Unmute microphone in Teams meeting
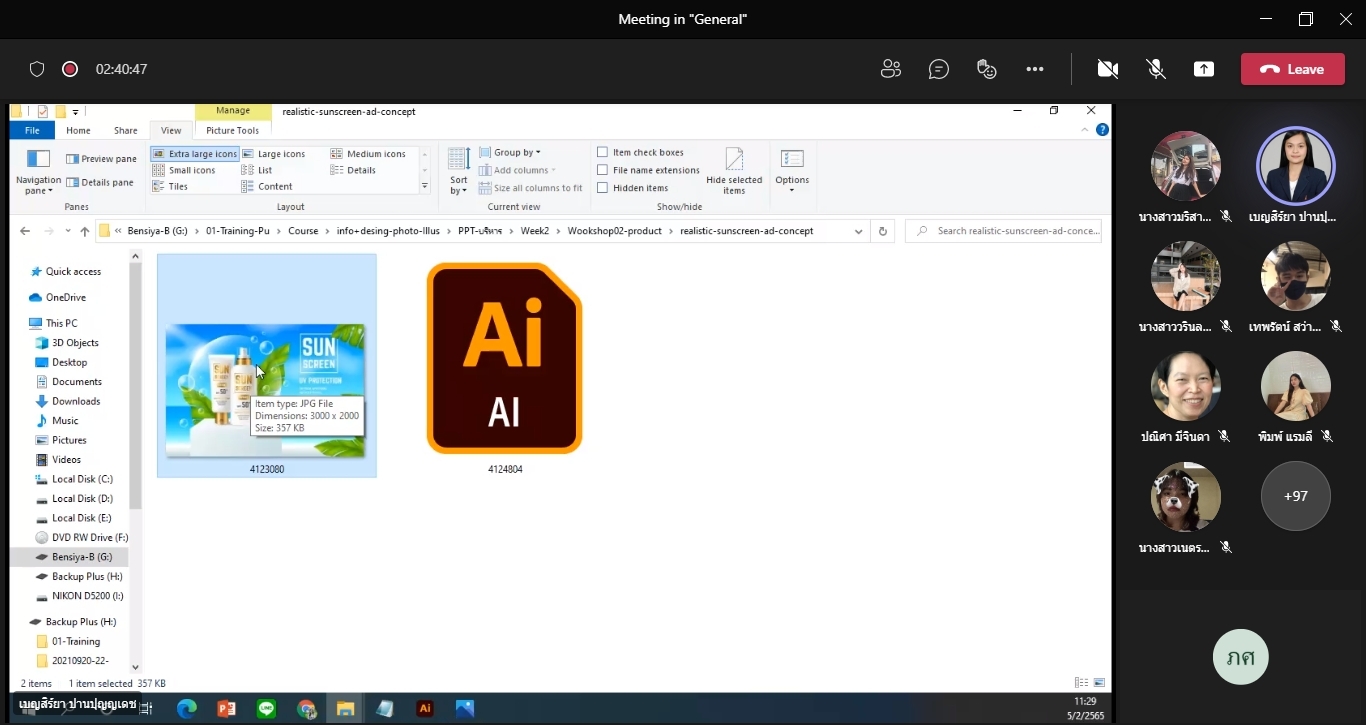The image size is (1366, 725). (1156, 69)
